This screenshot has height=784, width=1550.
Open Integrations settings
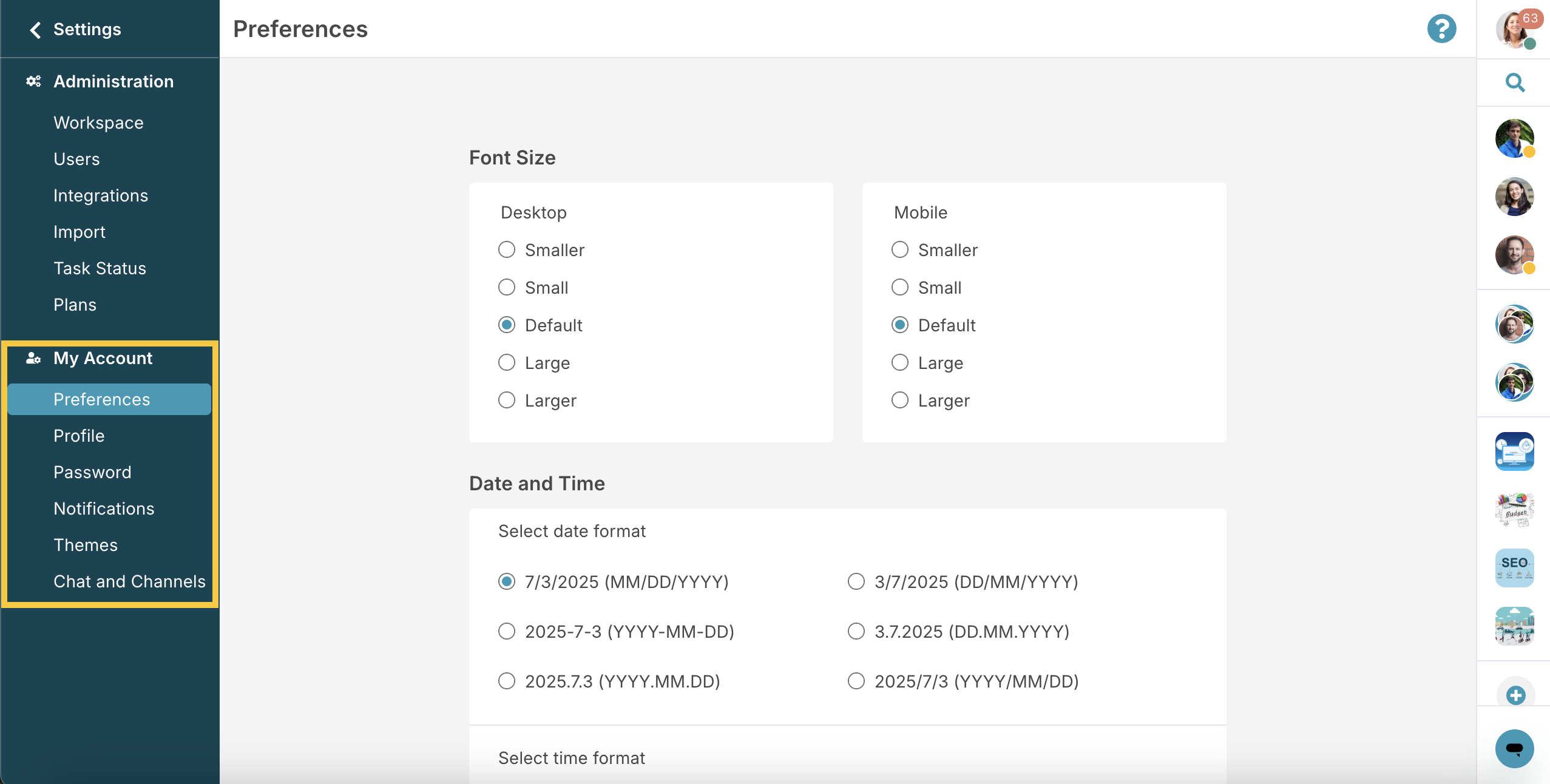[x=101, y=195]
